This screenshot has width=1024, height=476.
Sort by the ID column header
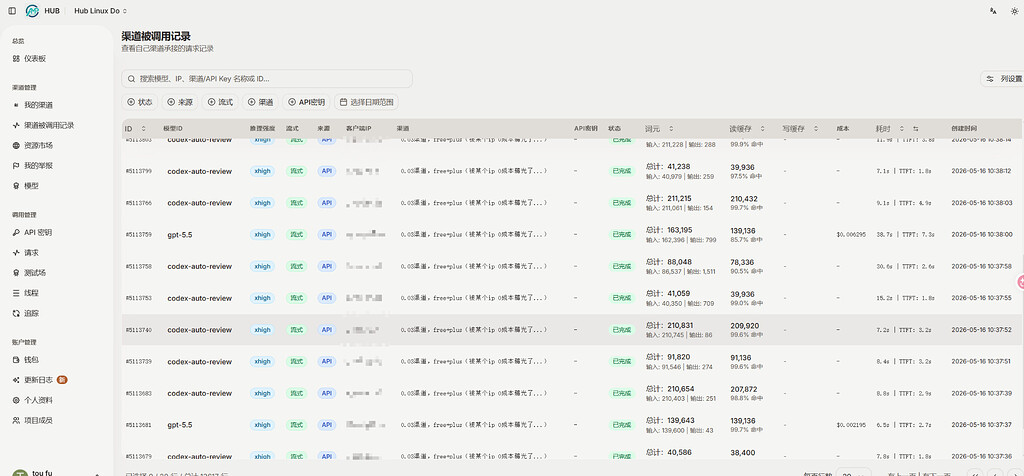tap(135, 129)
